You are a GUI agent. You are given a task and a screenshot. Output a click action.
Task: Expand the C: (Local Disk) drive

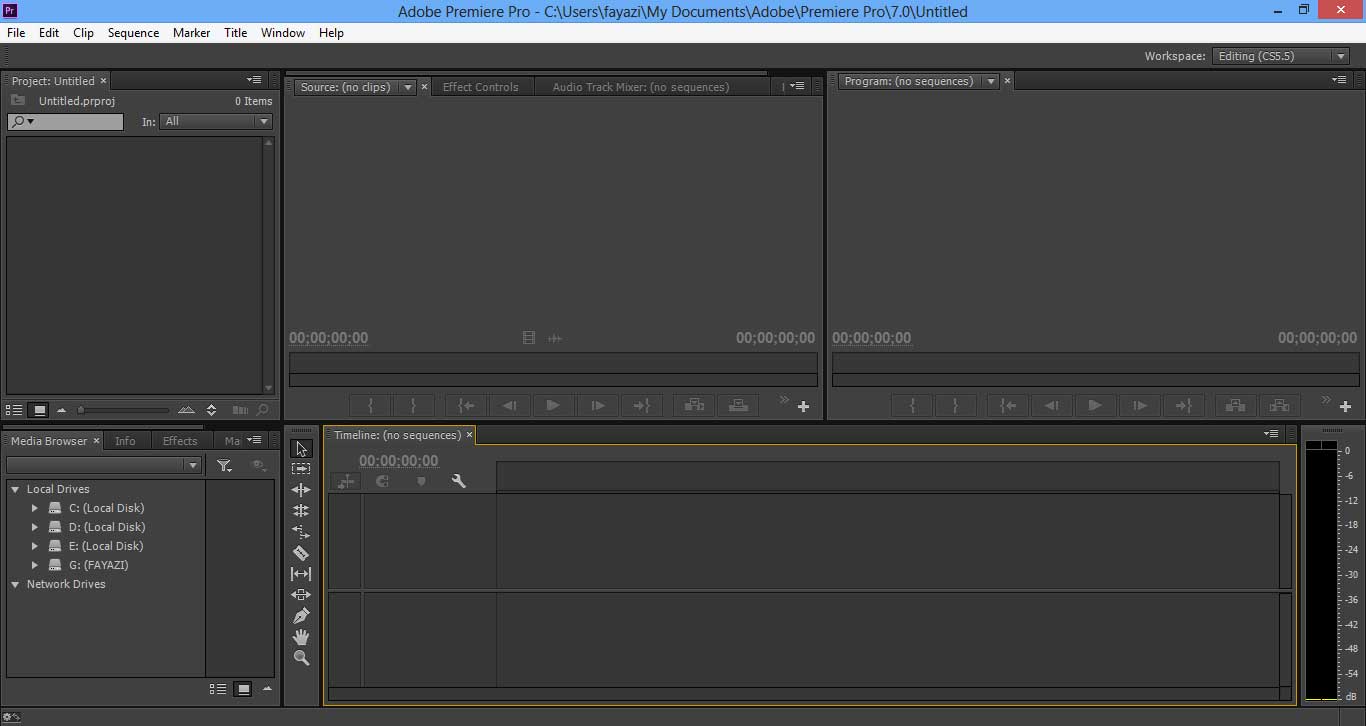35,508
